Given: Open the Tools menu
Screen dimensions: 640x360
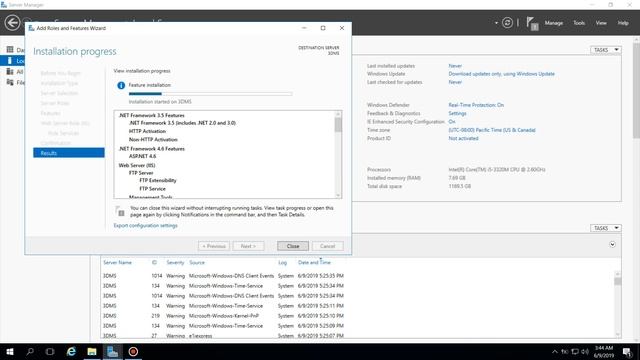Looking at the screenshot, I should tap(579, 23).
